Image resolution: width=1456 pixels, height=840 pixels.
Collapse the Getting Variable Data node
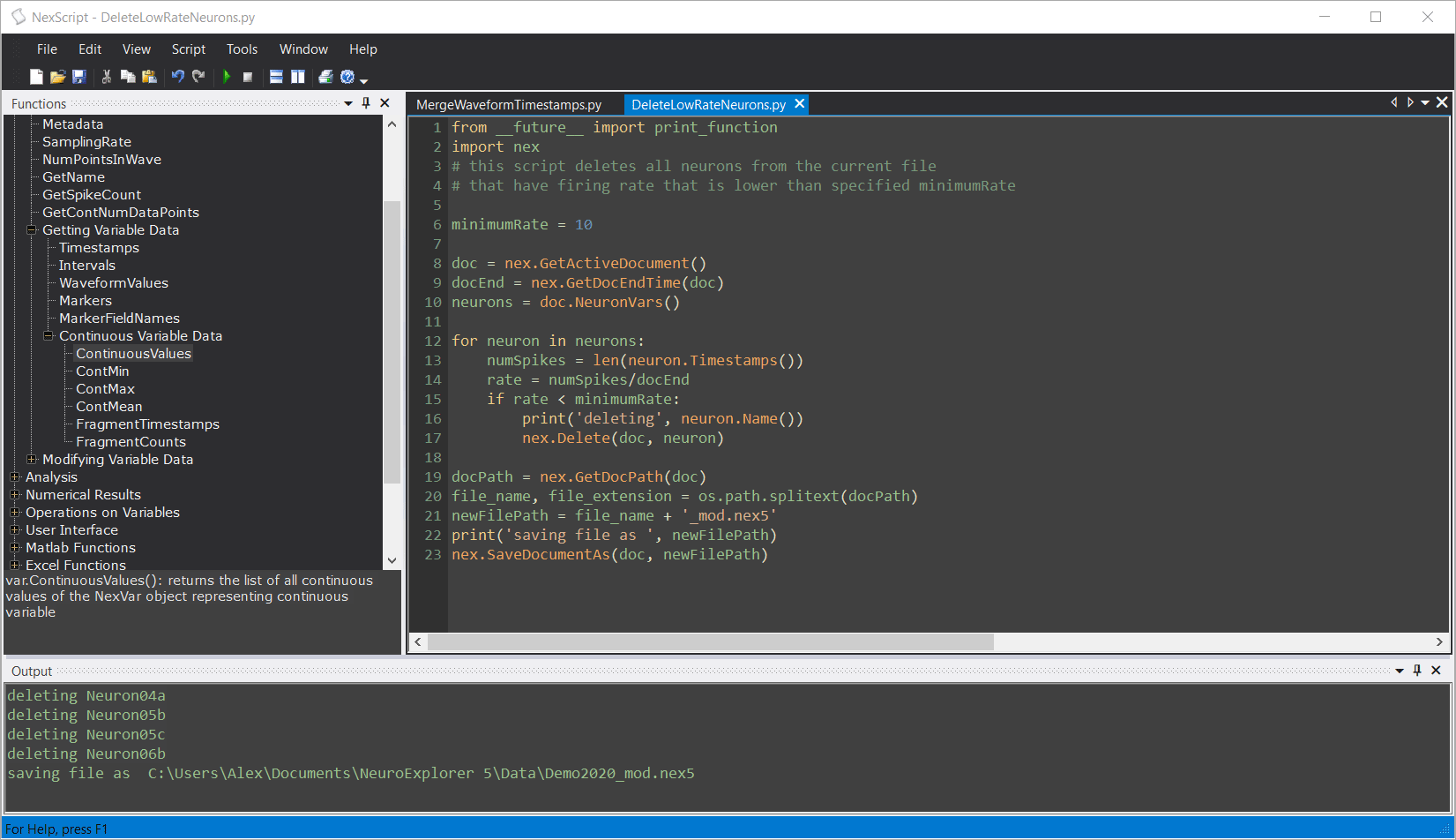pyautogui.click(x=32, y=230)
